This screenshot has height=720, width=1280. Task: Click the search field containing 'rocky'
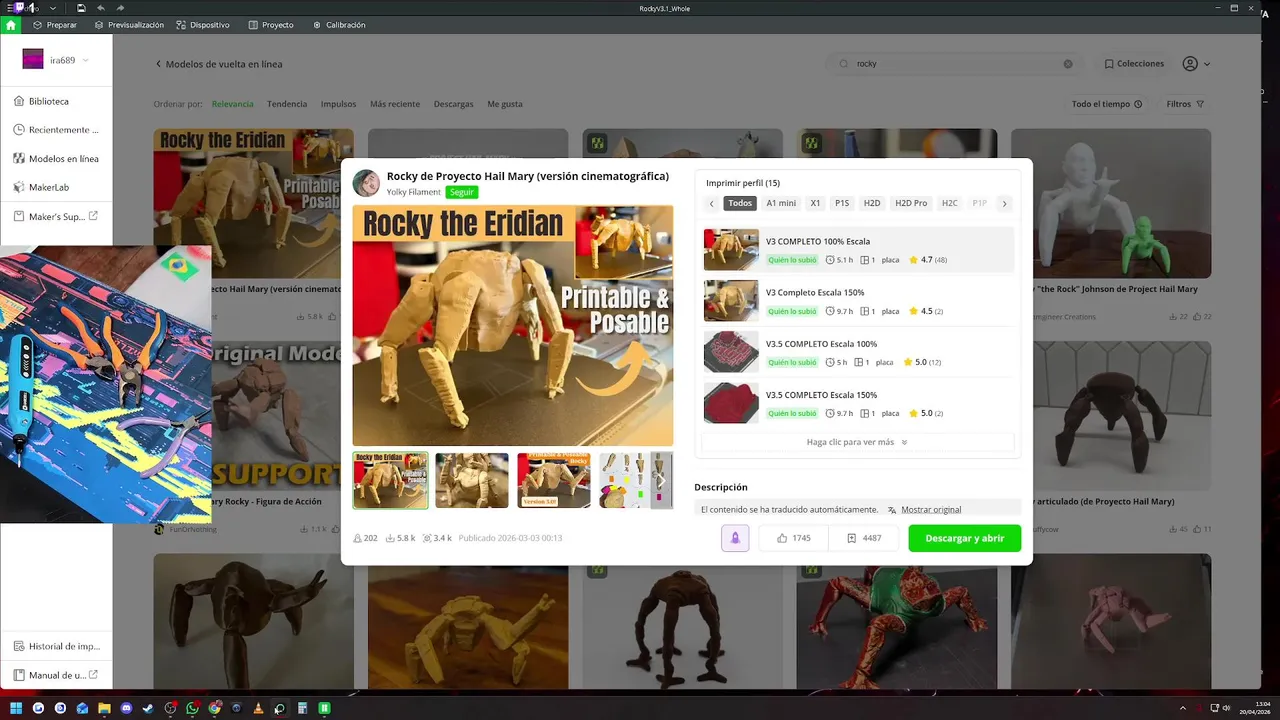[x=955, y=63]
